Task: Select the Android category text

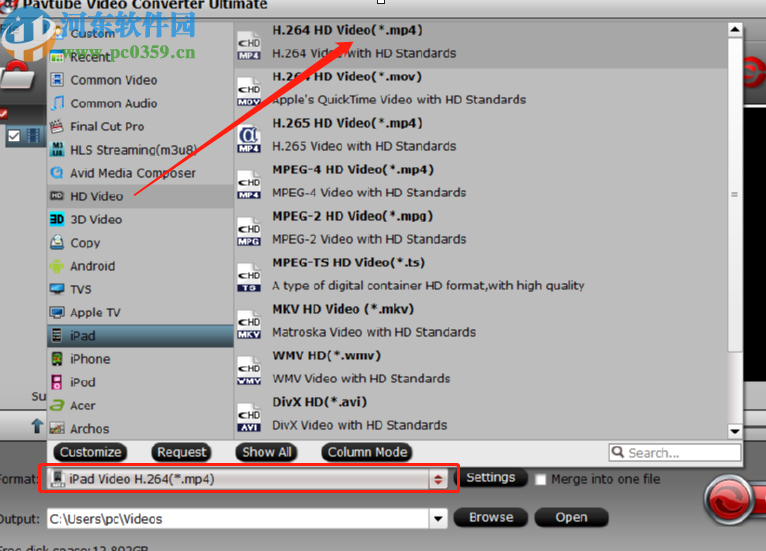Action: (93, 266)
